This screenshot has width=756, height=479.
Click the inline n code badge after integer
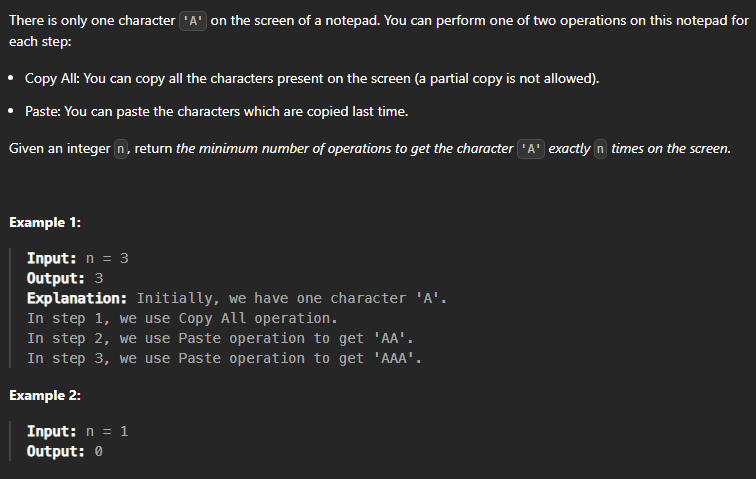pyautogui.click(x=121, y=149)
